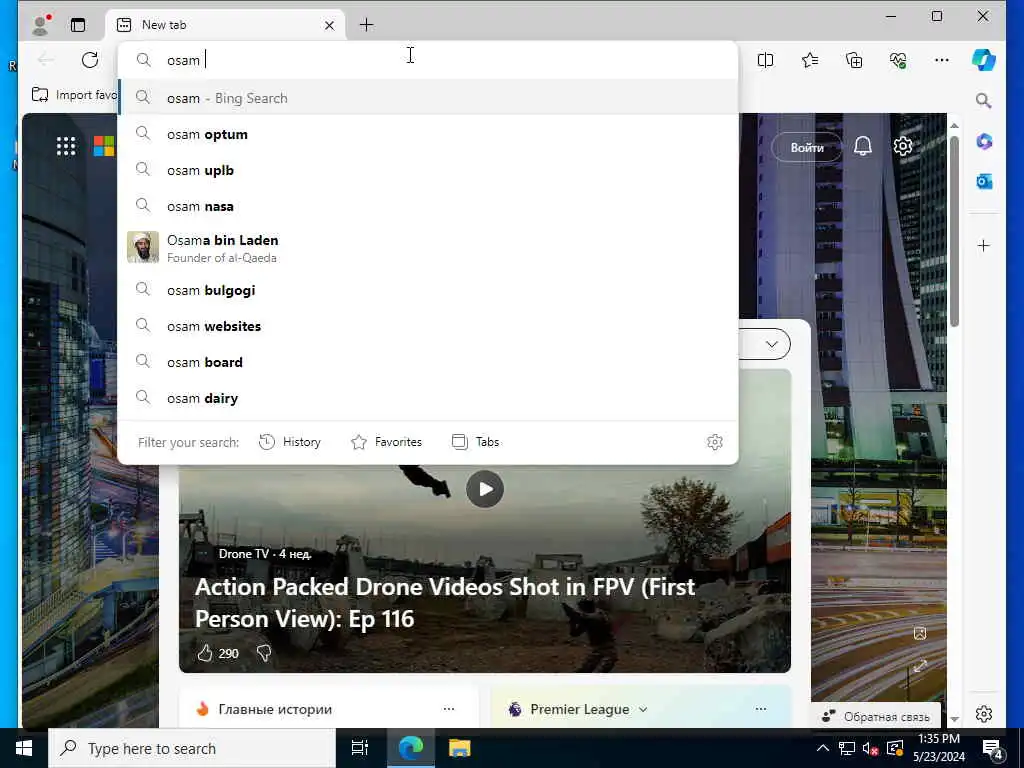
Task: Open the Collections icon
Action: pos(854,60)
